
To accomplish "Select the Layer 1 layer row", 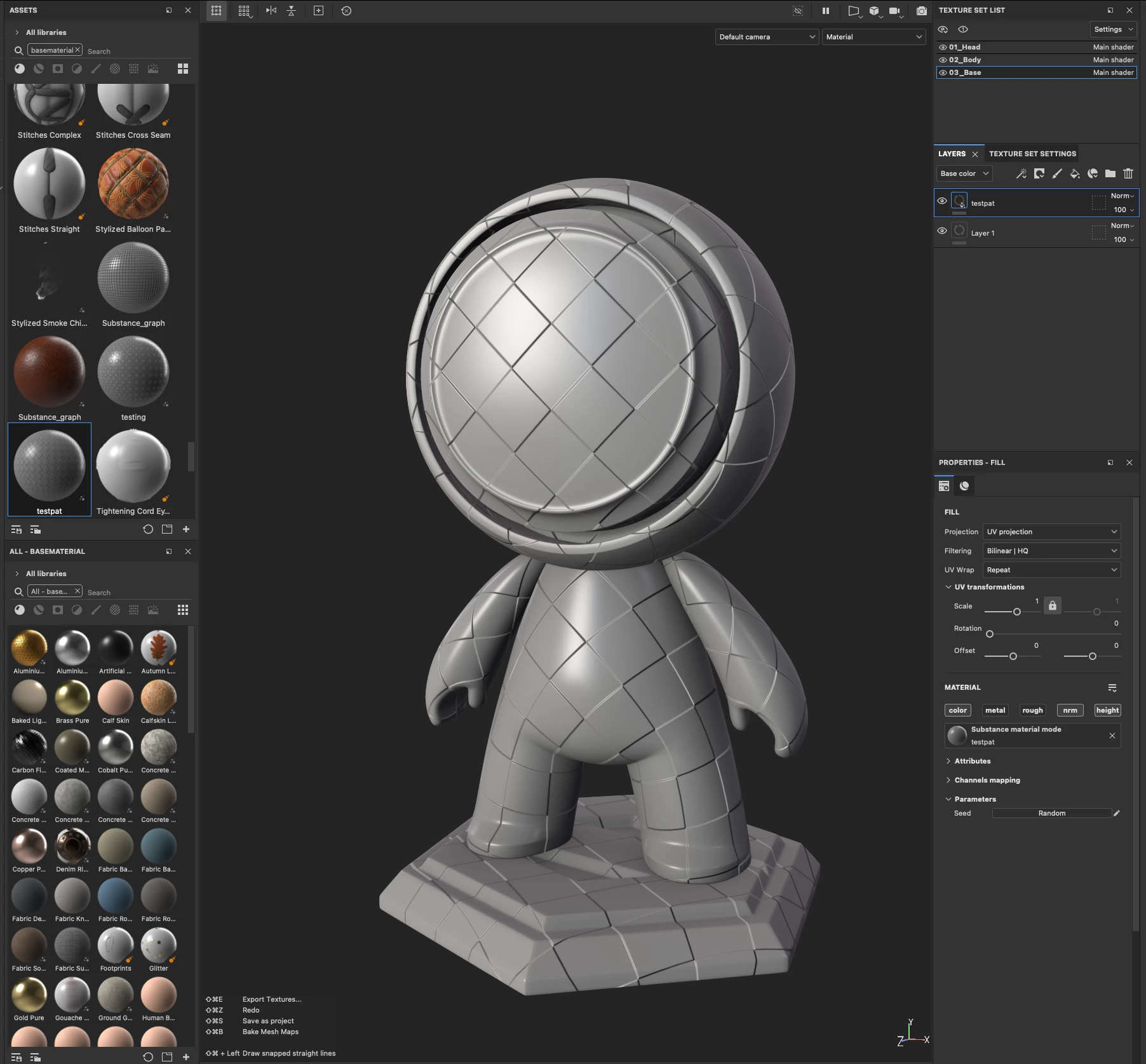I will (x=1036, y=233).
